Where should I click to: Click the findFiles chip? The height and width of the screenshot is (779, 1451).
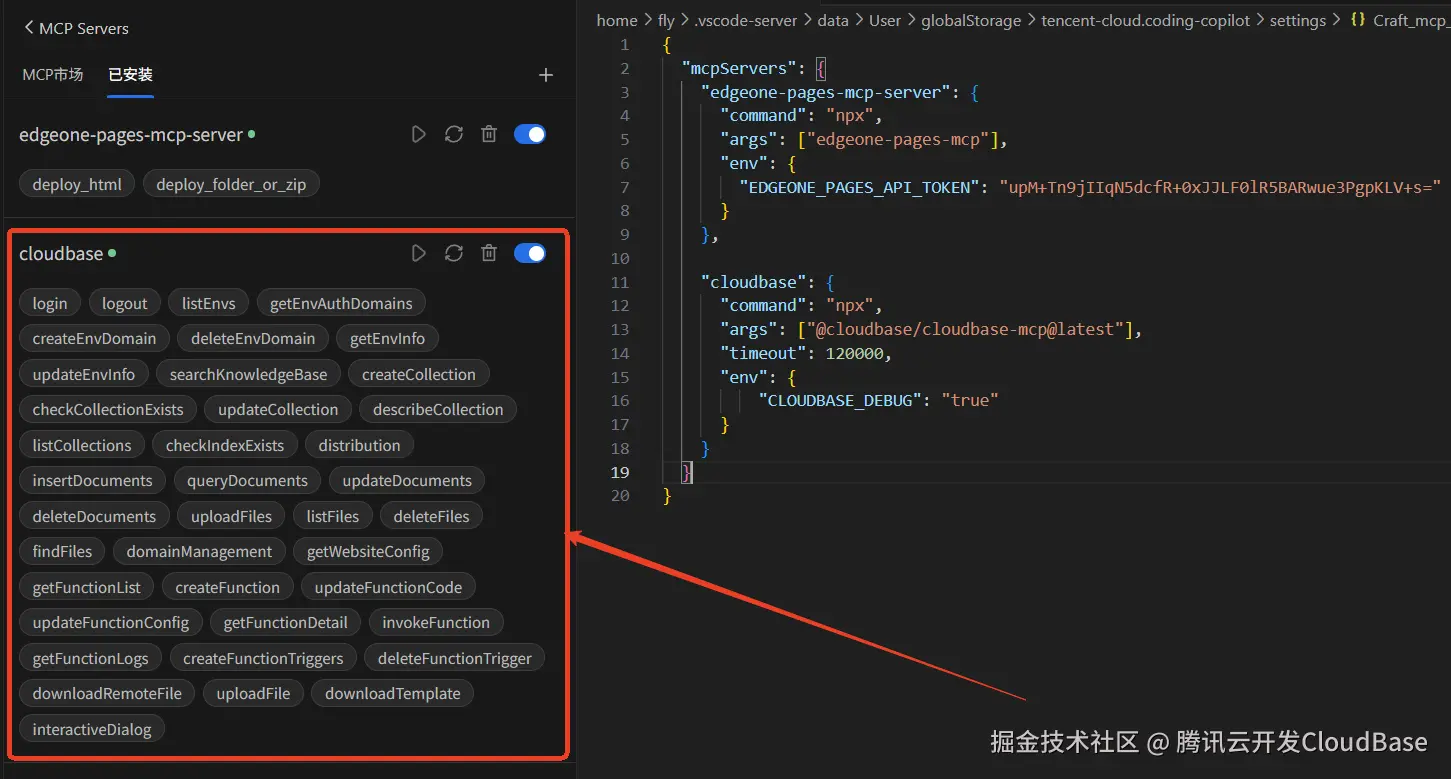[x=62, y=551]
